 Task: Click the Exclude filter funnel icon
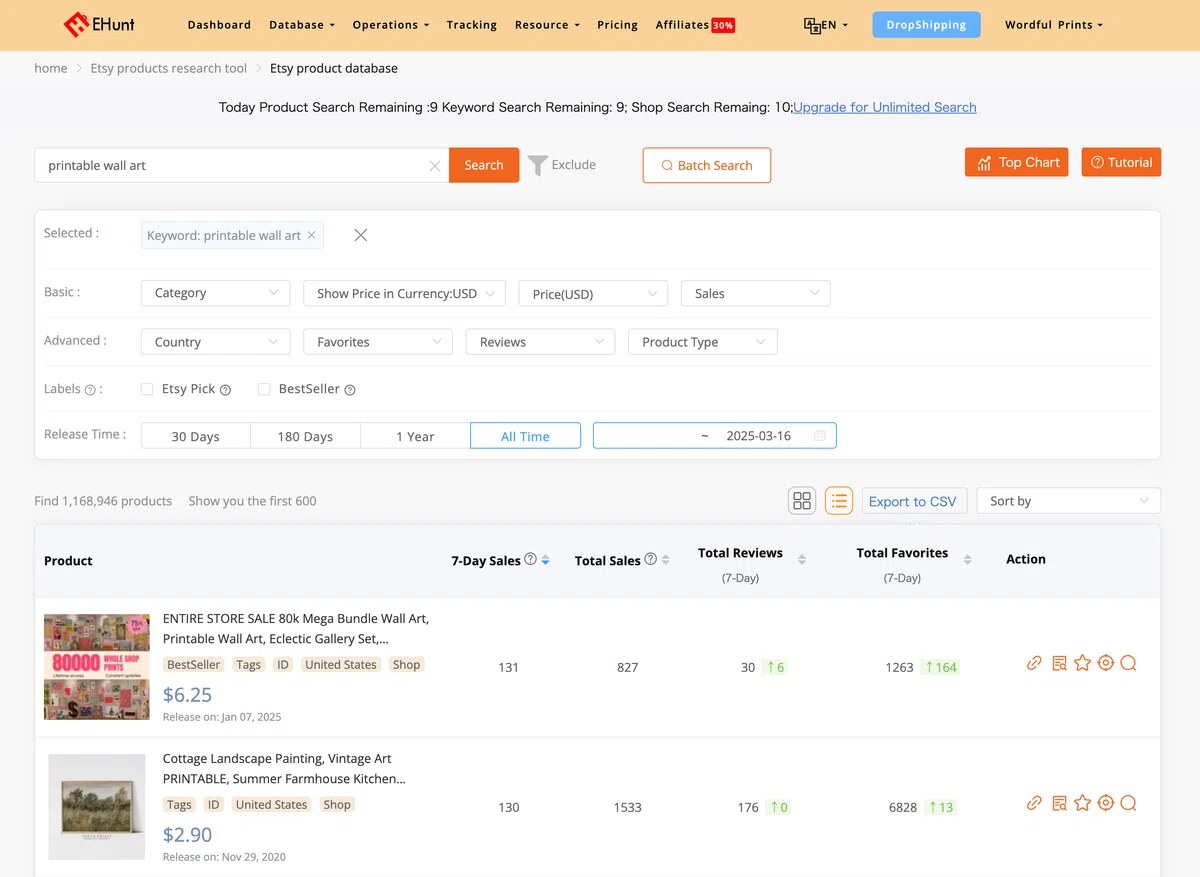[x=538, y=165]
